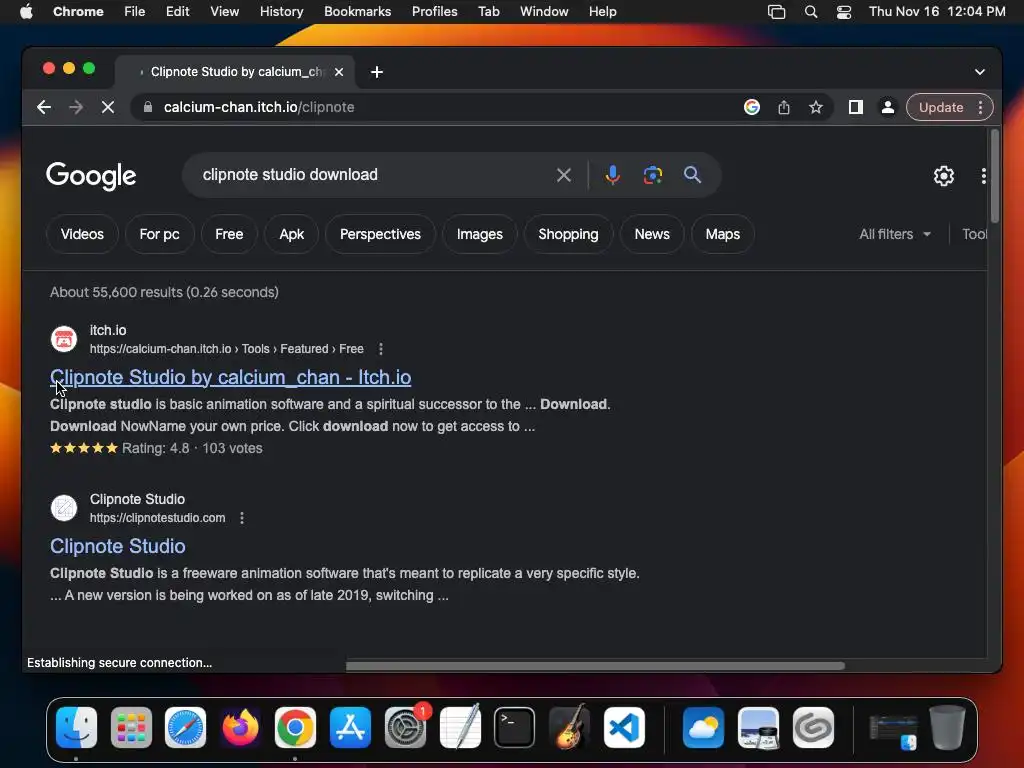Click the itch.io site favicon
1024x768 pixels.
pos(64,339)
